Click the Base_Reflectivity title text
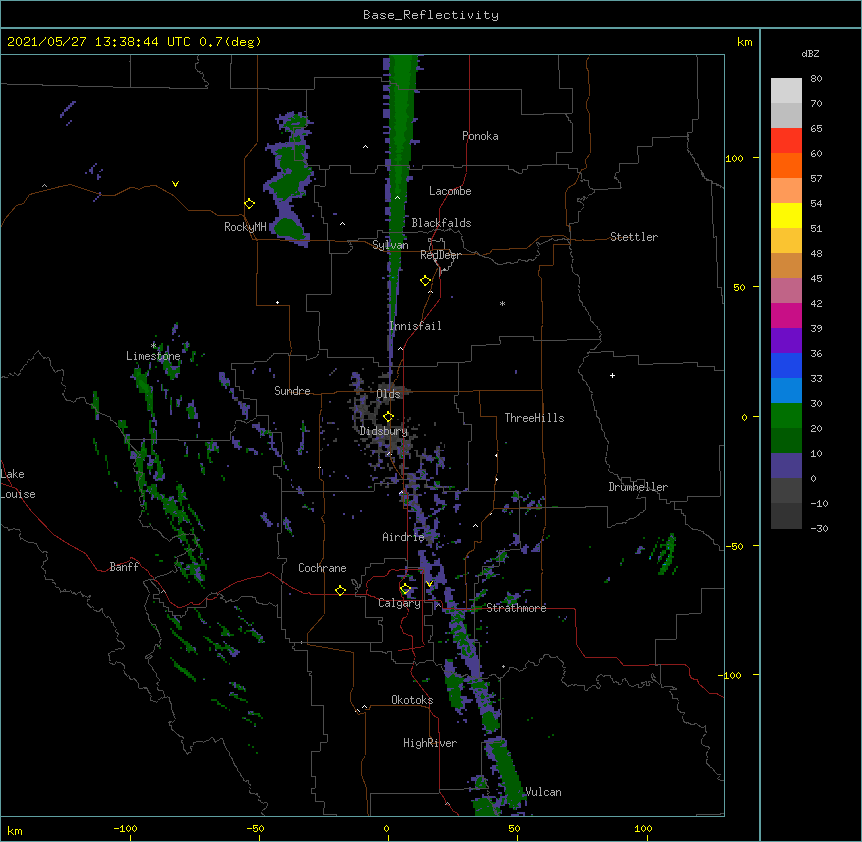The width and height of the screenshot is (862, 842). click(x=431, y=15)
